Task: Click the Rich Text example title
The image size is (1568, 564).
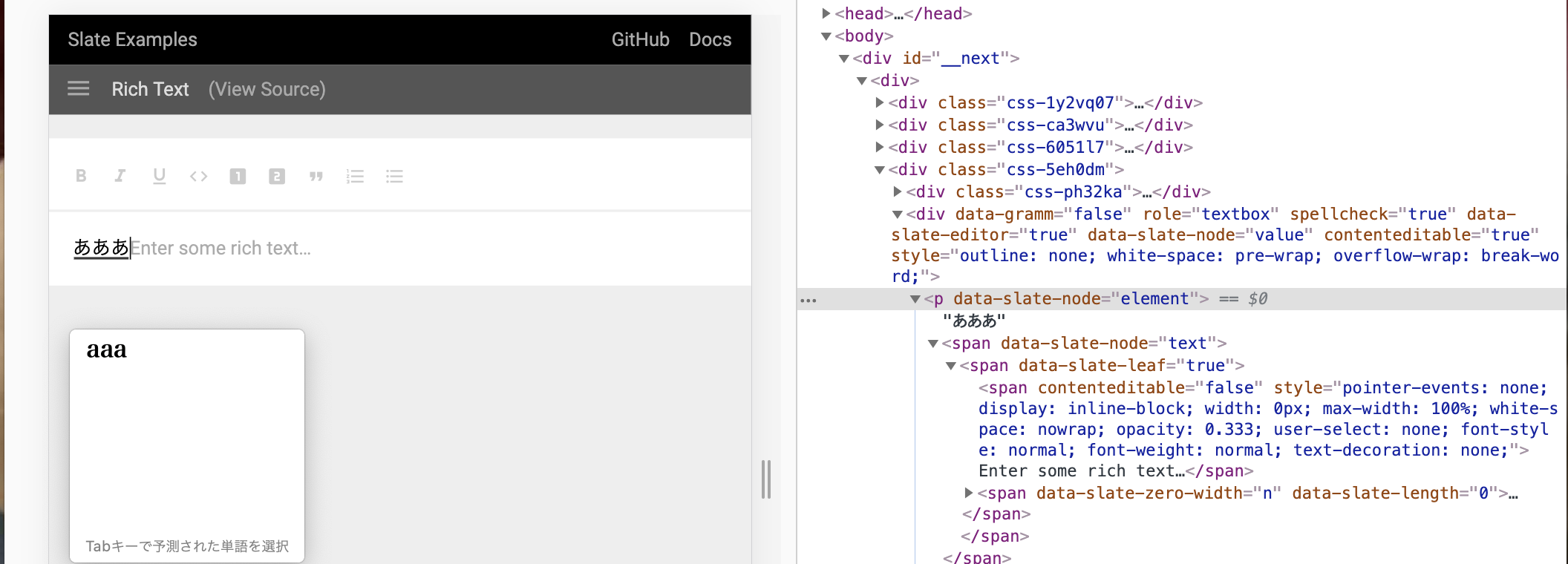Action: (150, 89)
